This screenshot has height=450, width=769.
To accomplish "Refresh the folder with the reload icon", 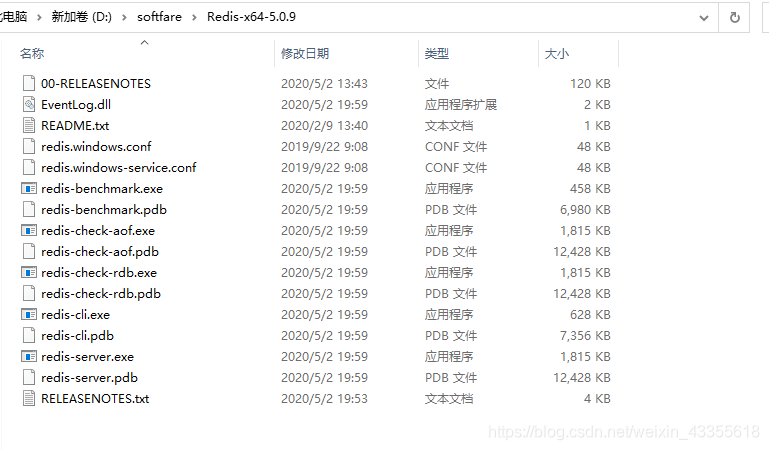I will 734,18.
